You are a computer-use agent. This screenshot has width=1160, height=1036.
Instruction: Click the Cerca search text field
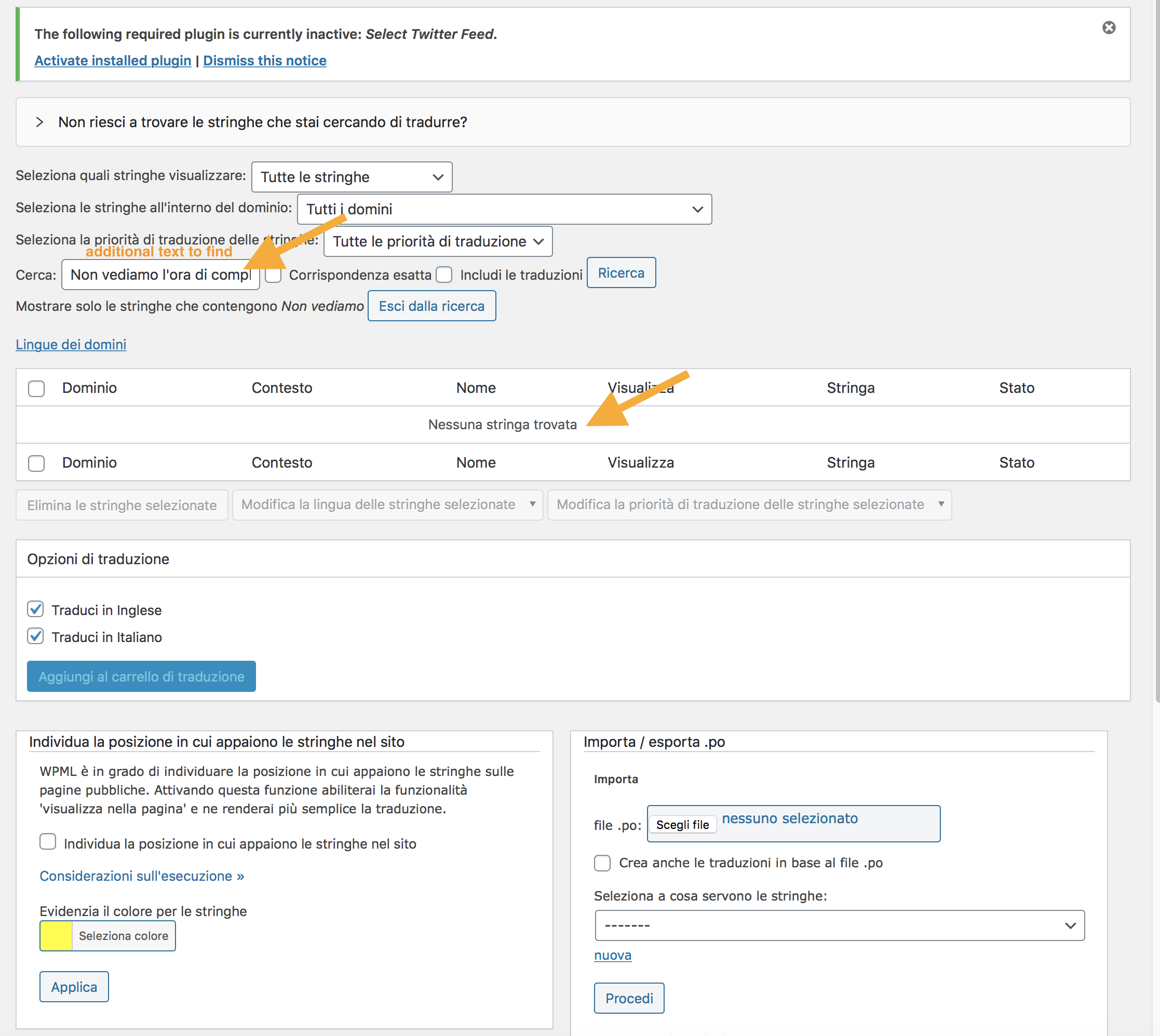pyautogui.click(x=159, y=275)
